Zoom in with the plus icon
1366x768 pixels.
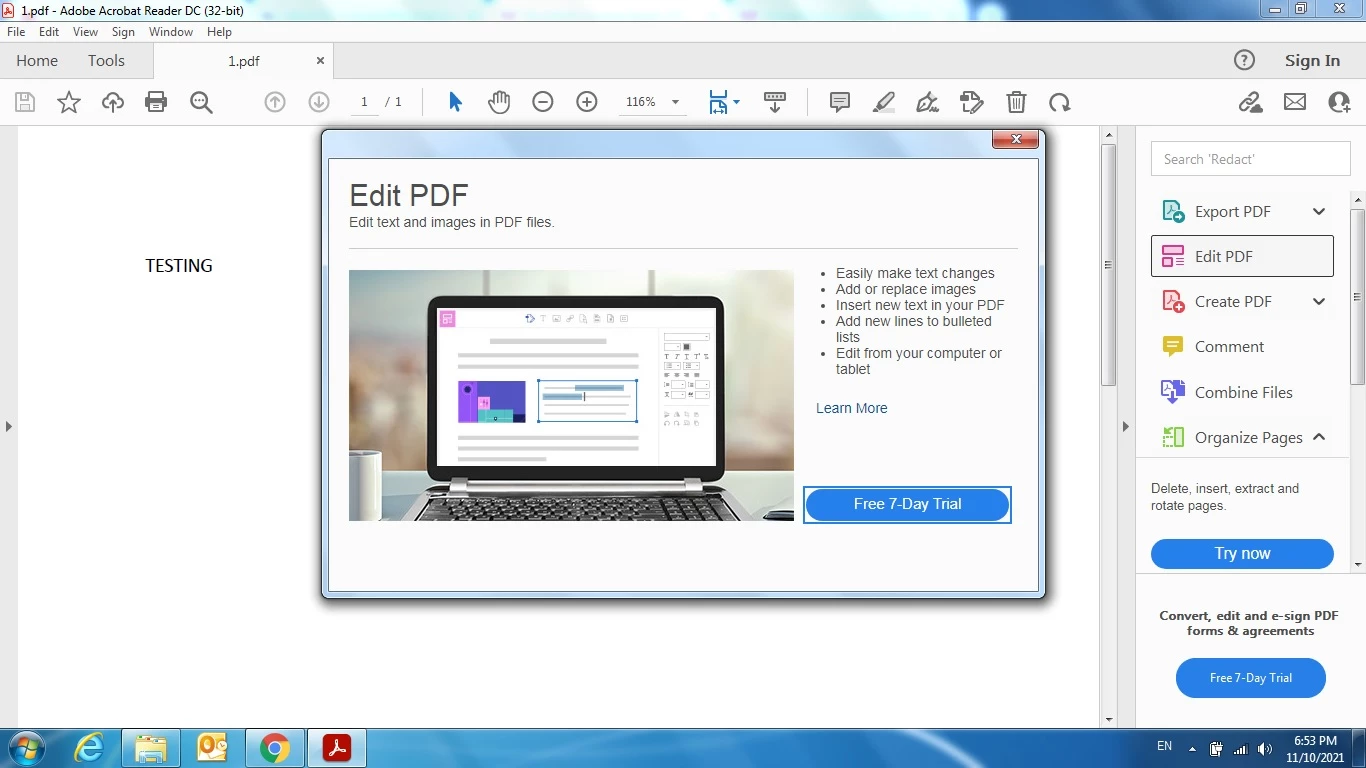click(x=587, y=102)
